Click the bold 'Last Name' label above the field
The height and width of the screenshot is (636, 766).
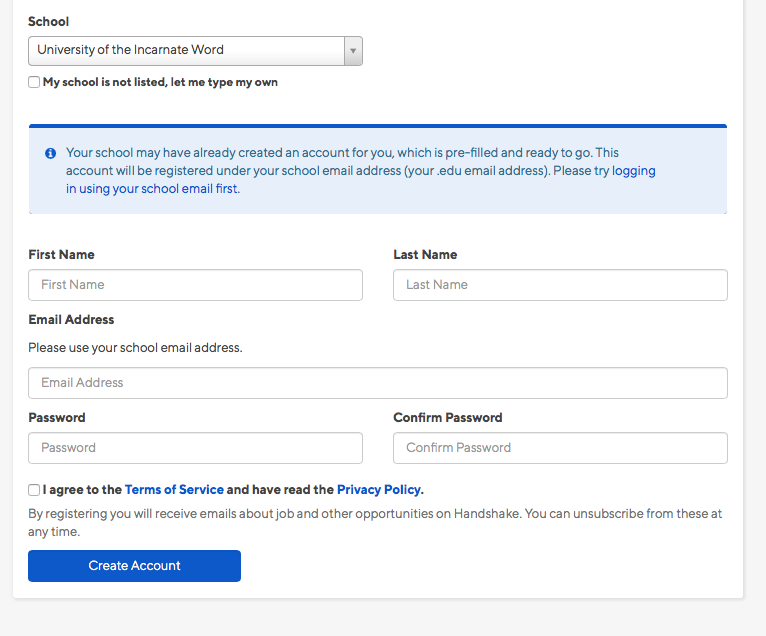click(x=425, y=255)
